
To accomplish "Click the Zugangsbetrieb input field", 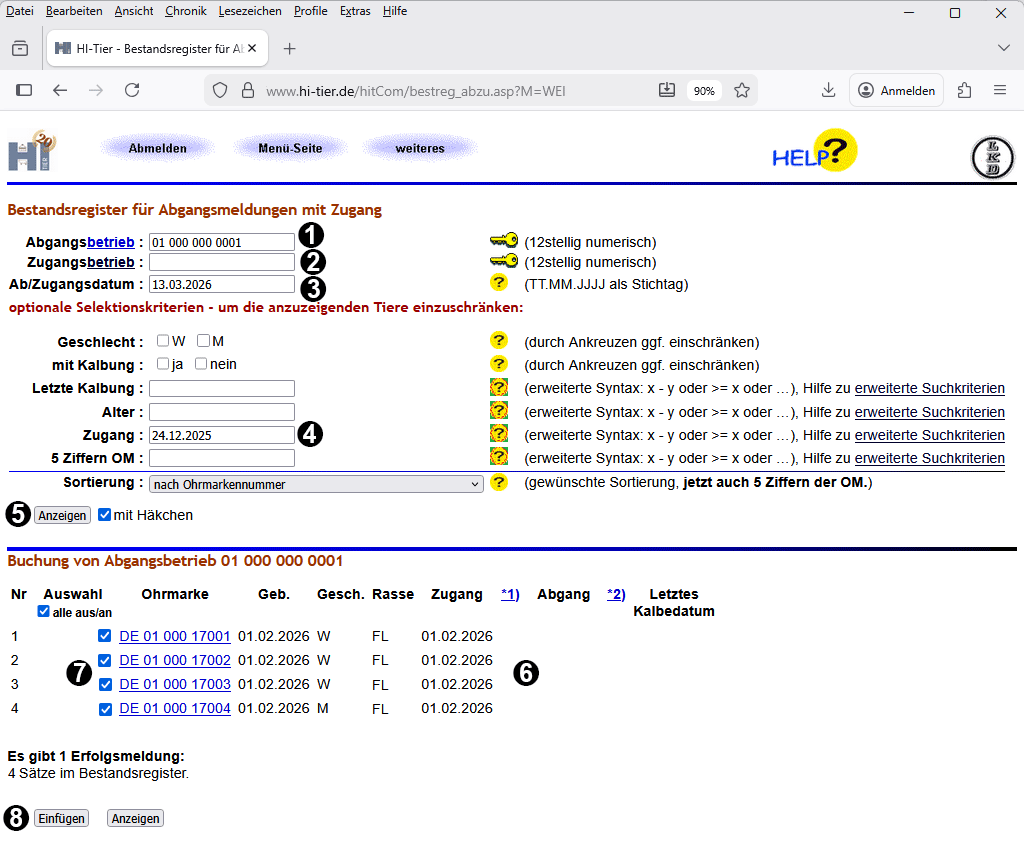I will pos(221,262).
